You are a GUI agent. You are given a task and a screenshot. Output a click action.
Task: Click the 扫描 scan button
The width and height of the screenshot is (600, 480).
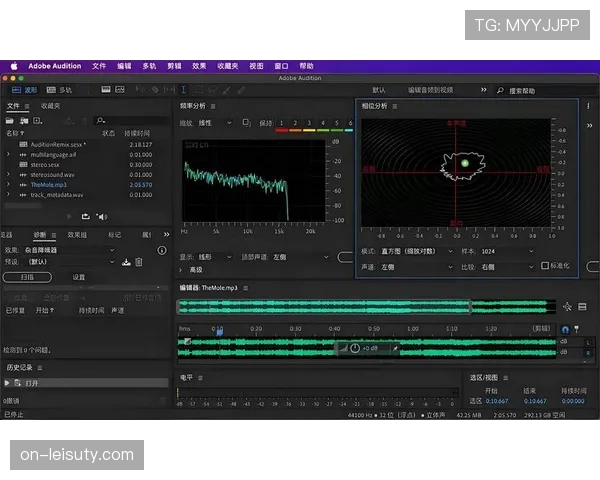pos(27,277)
